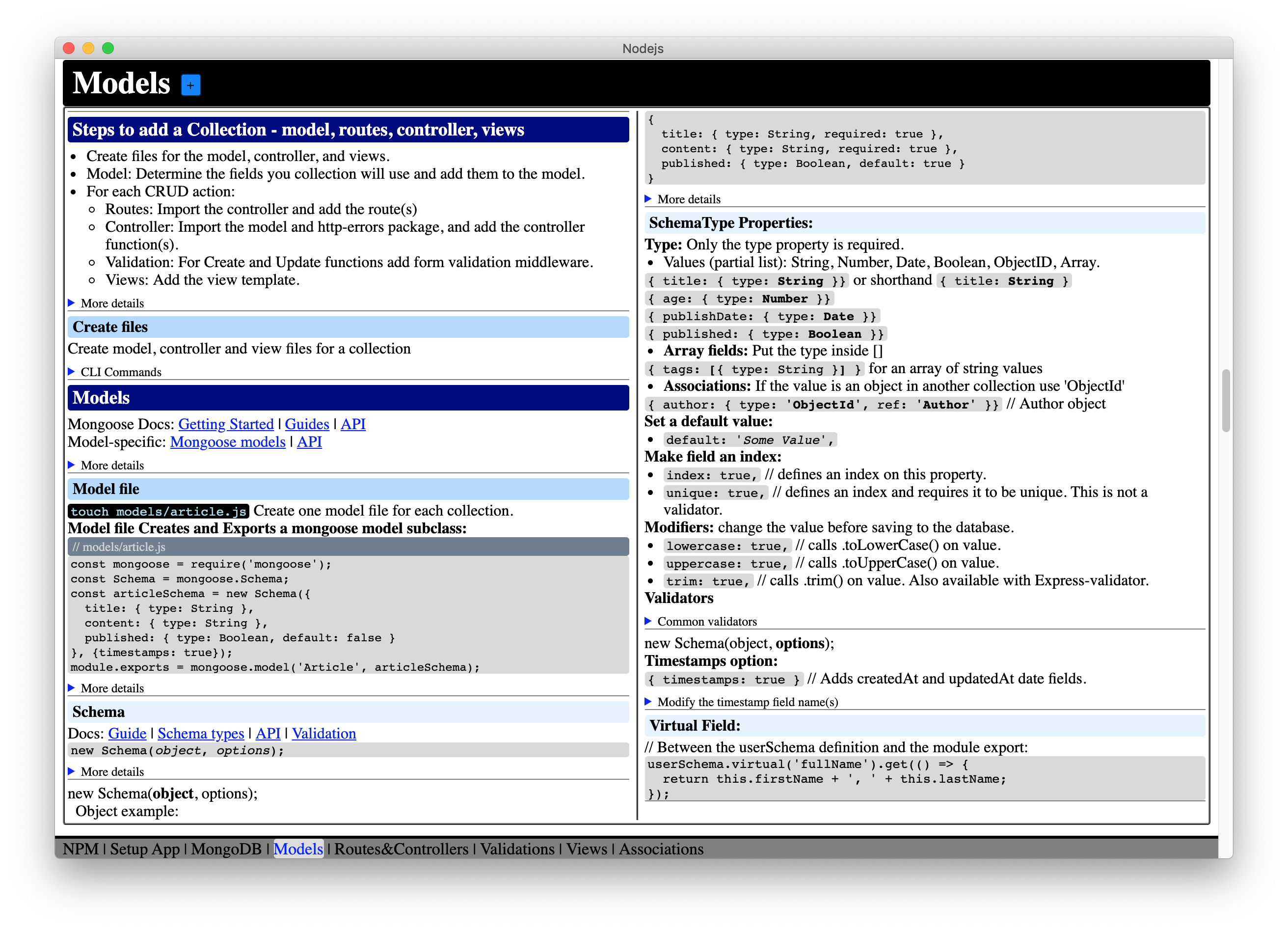
Task: Open the Schema API docs link
Action: click(x=268, y=733)
